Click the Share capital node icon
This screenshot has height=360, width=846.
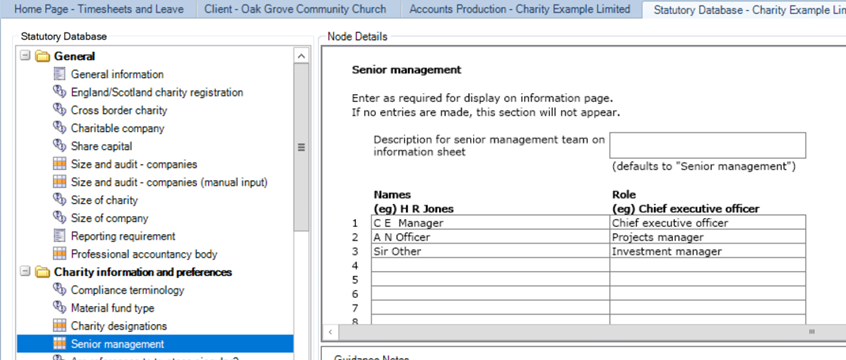60,146
